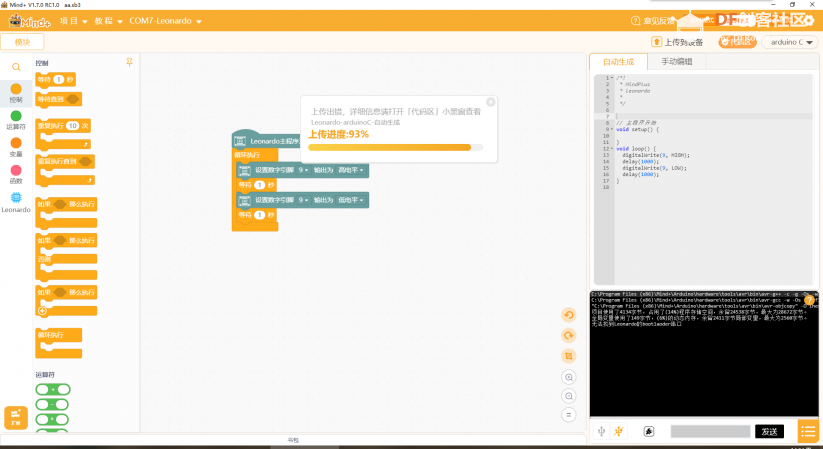Click the bootloader error line in console
The height and width of the screenshot is (449, 823).
636,324
